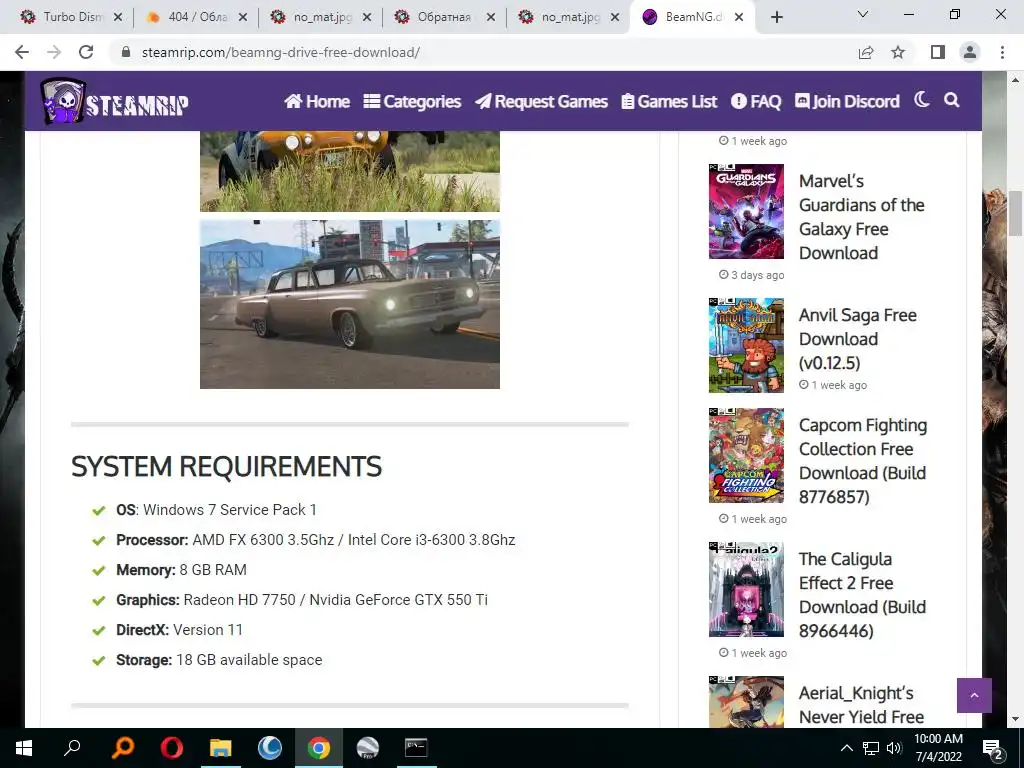The width and height of the screenshot is (1024, 768).
Task: Switch to the Обратная tab
Action: [x=444, y=17]
